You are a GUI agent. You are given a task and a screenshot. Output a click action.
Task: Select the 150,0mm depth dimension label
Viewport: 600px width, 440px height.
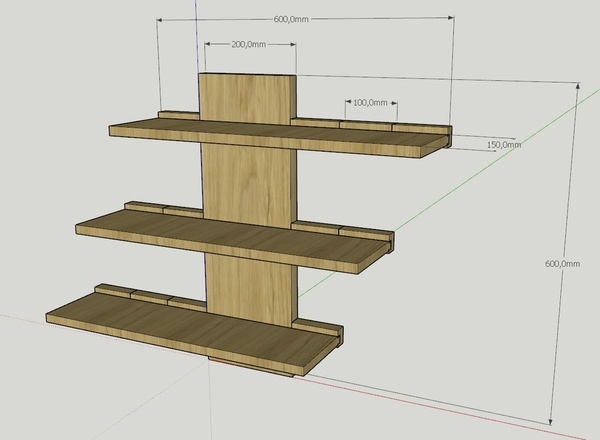505,145
